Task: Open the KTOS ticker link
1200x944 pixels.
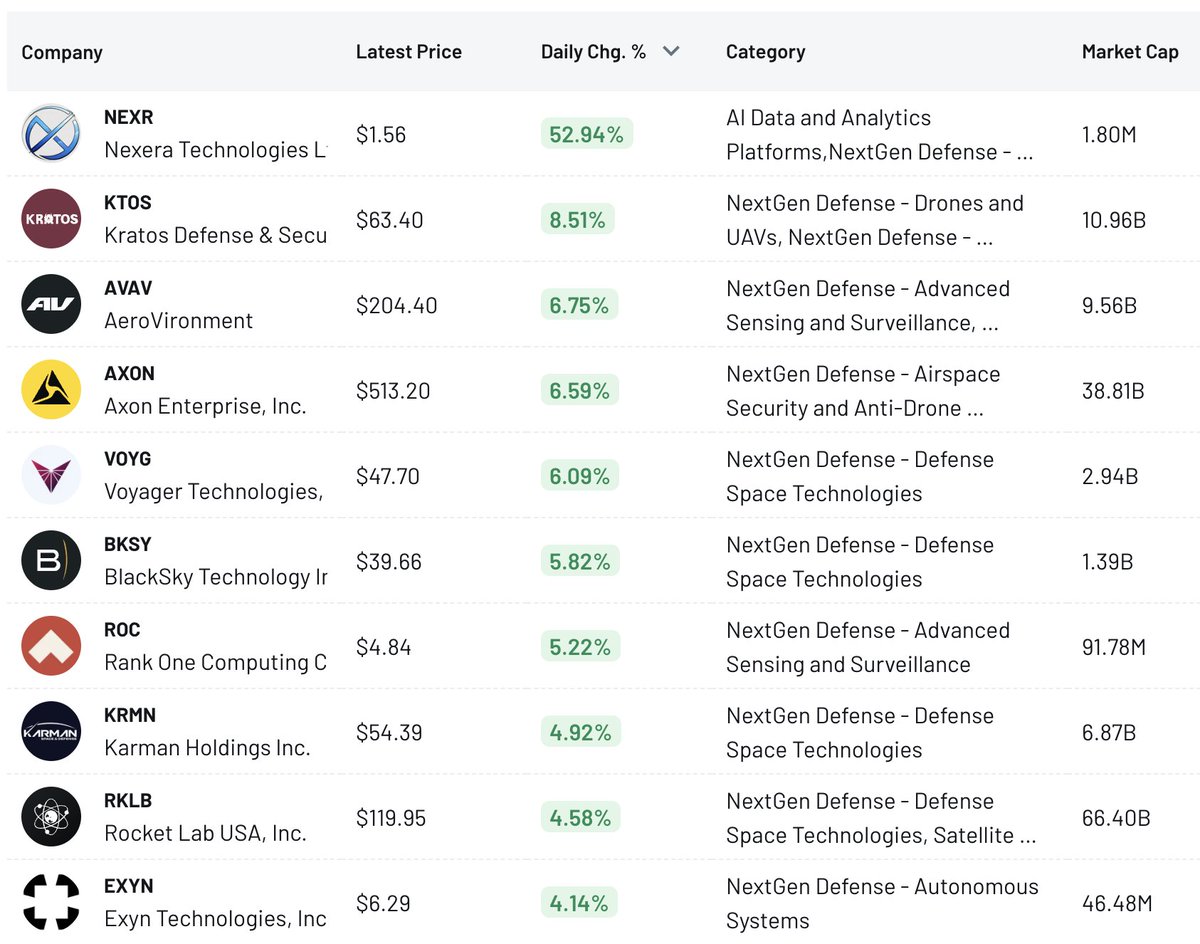Action: 128,203
